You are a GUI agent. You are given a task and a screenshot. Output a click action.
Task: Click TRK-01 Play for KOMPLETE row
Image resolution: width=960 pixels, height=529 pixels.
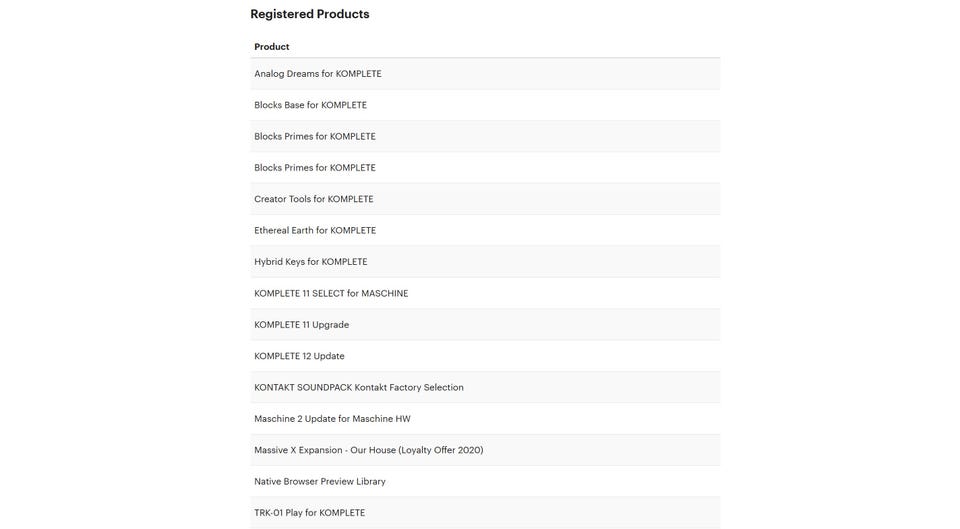pyautogui.click(x=485, y=512)
